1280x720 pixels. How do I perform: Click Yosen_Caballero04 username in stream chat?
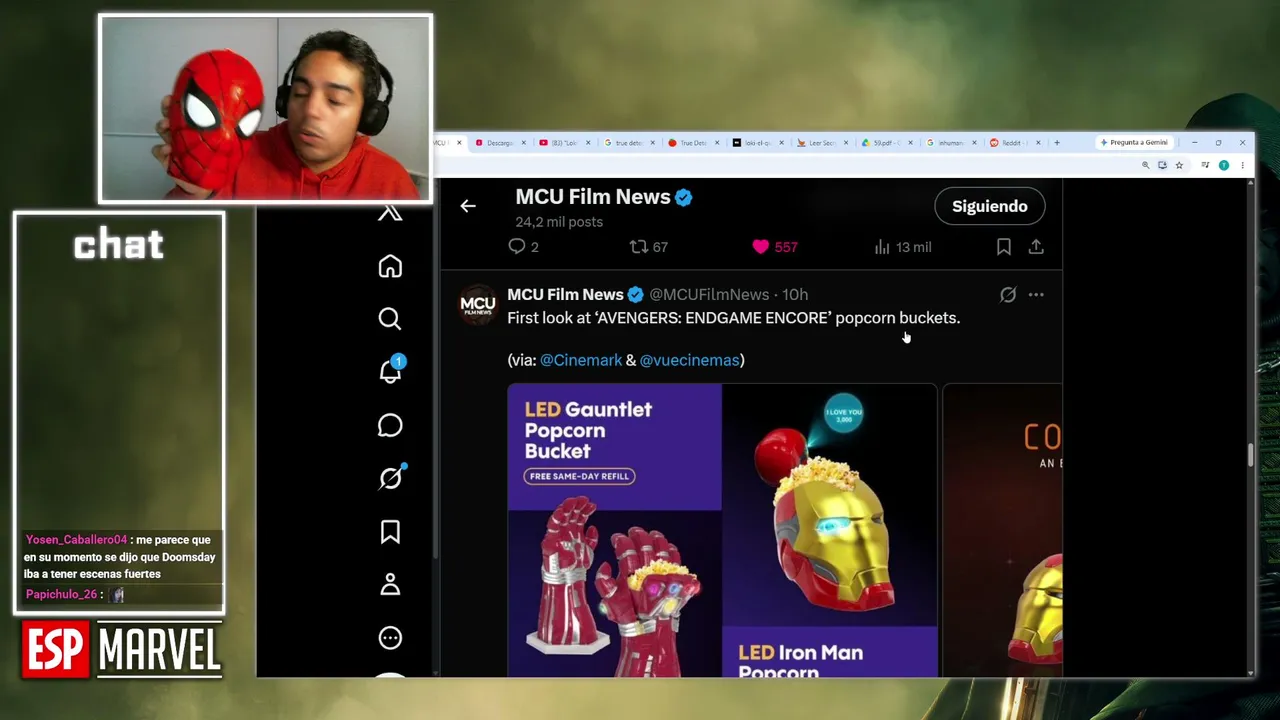(x=77, y=540)
